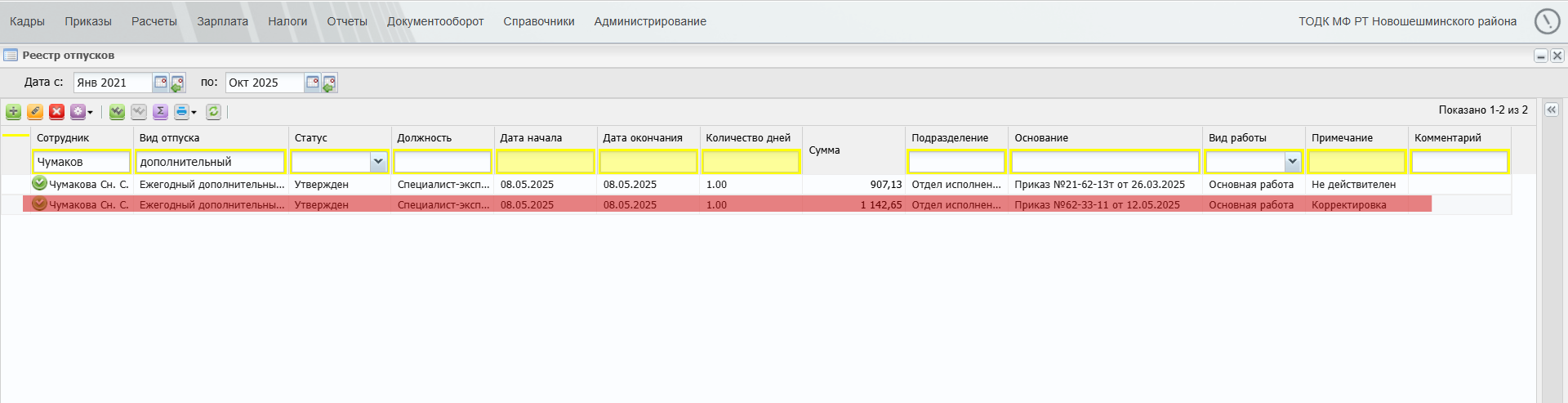
Task: Click the green double-check approve icon
Action: coord(117,112)
